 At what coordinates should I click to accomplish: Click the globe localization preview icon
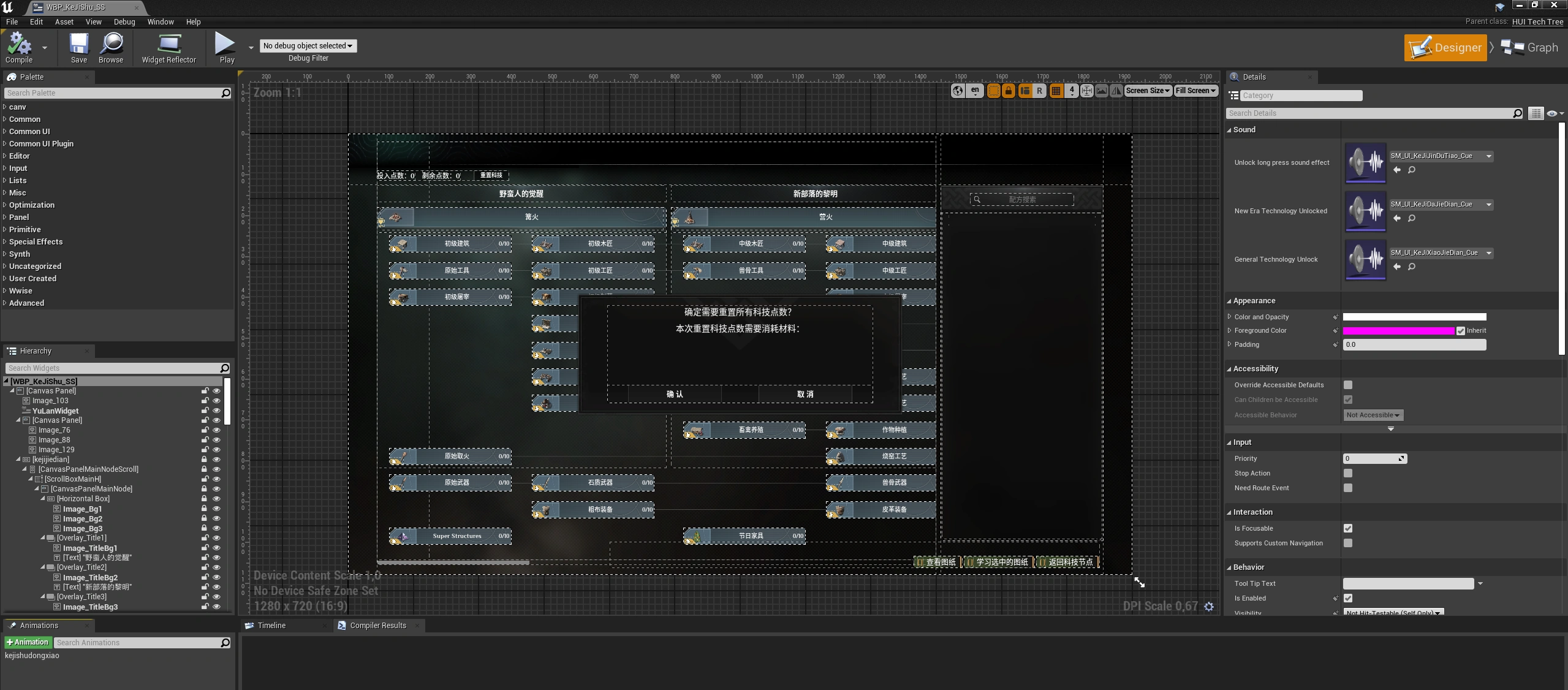pyautogui.click(x=958, y=91)
